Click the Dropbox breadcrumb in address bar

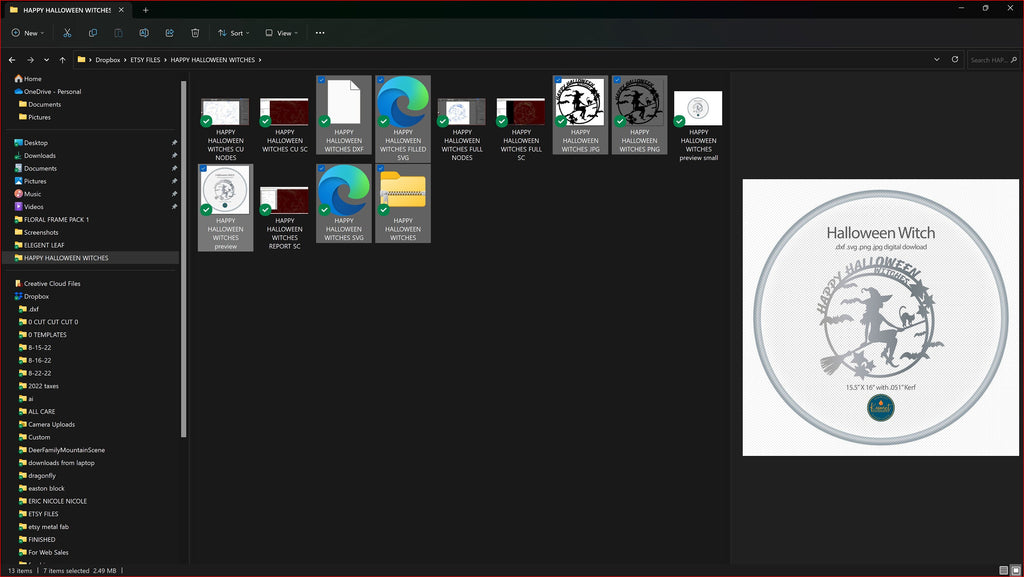(108, 59)
